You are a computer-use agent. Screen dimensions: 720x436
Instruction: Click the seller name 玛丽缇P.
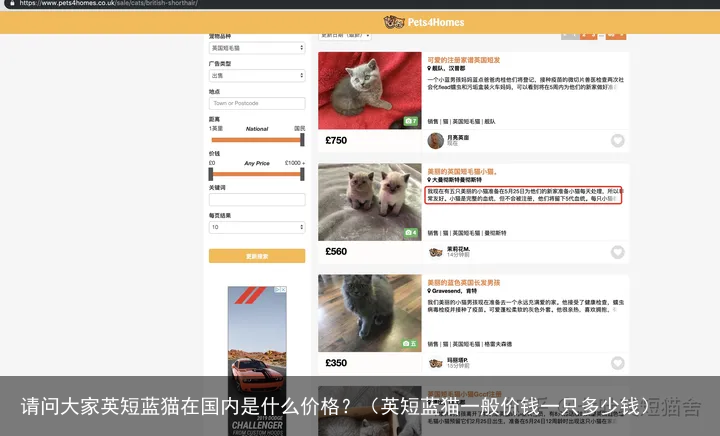click(x=457, y=360)
